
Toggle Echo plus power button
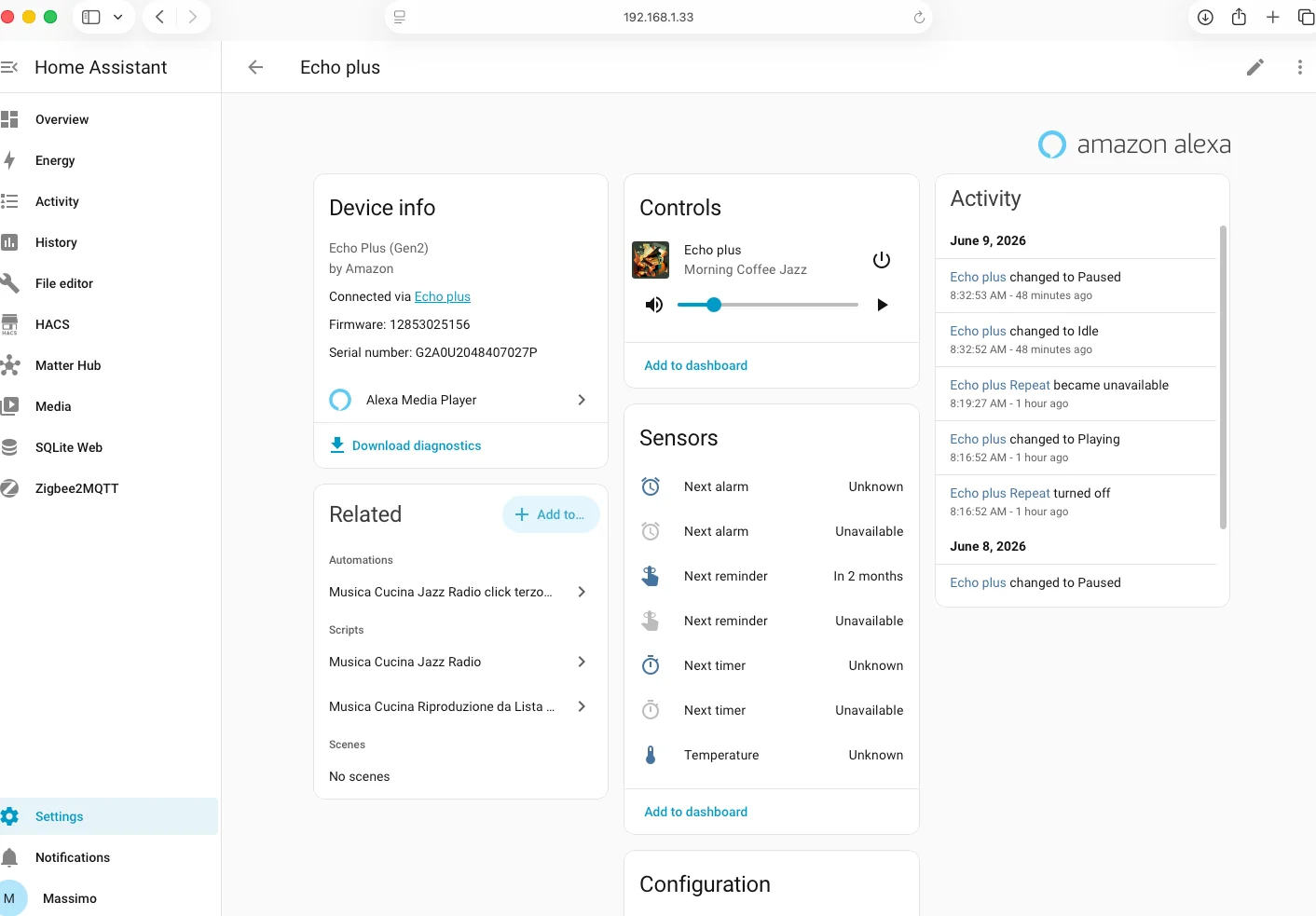point(882,260)
